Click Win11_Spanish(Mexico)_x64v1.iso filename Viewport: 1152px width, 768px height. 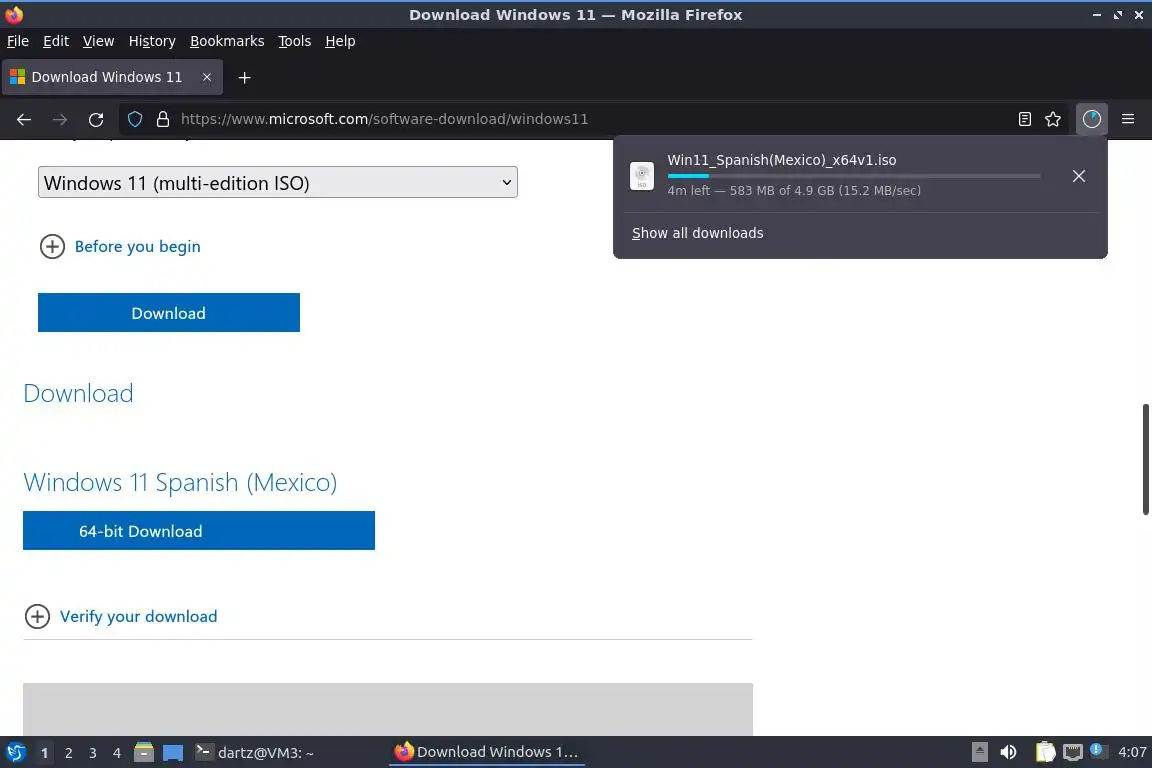point(782,160)
